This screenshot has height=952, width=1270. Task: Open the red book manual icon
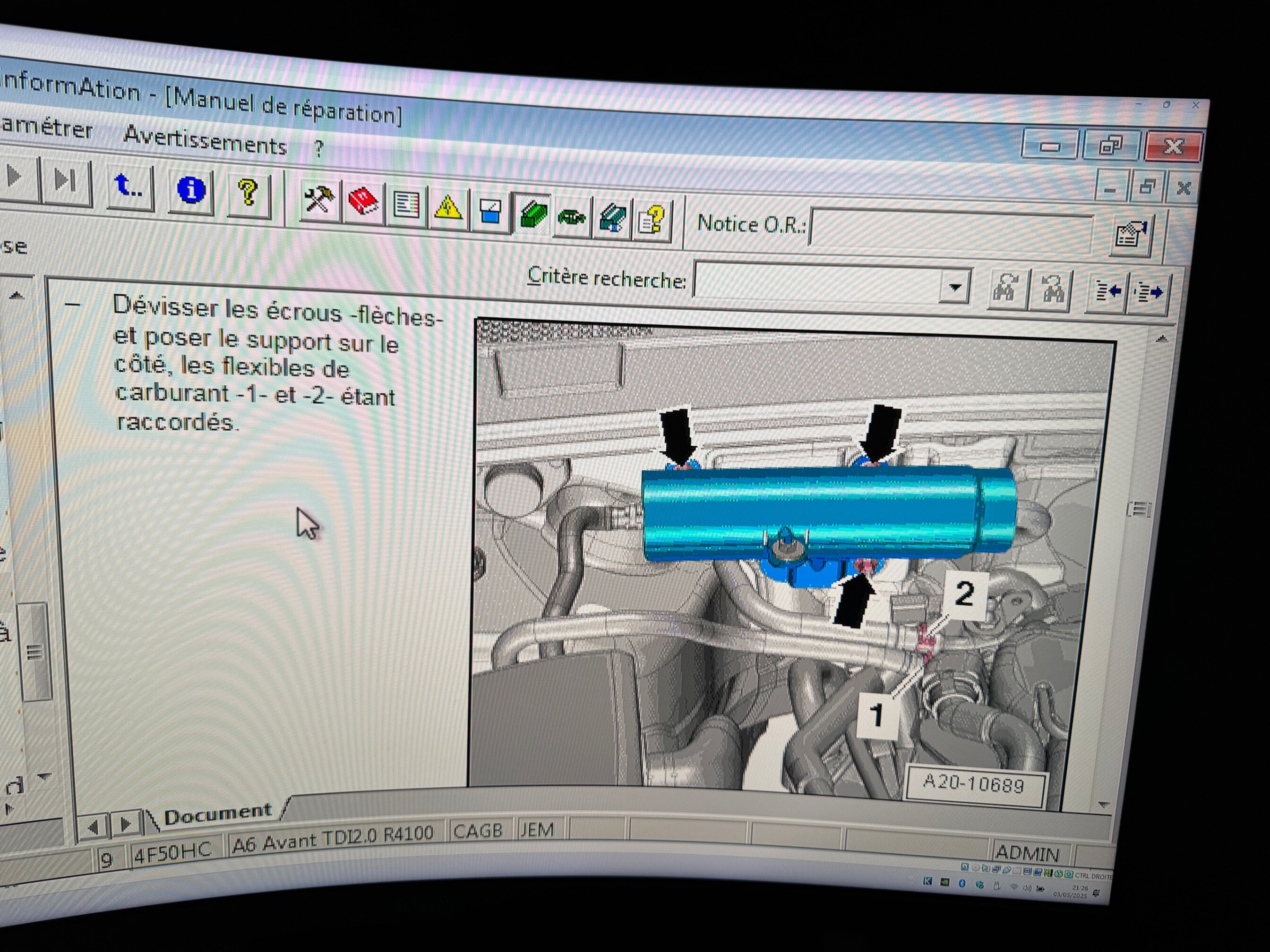[363, 202]
